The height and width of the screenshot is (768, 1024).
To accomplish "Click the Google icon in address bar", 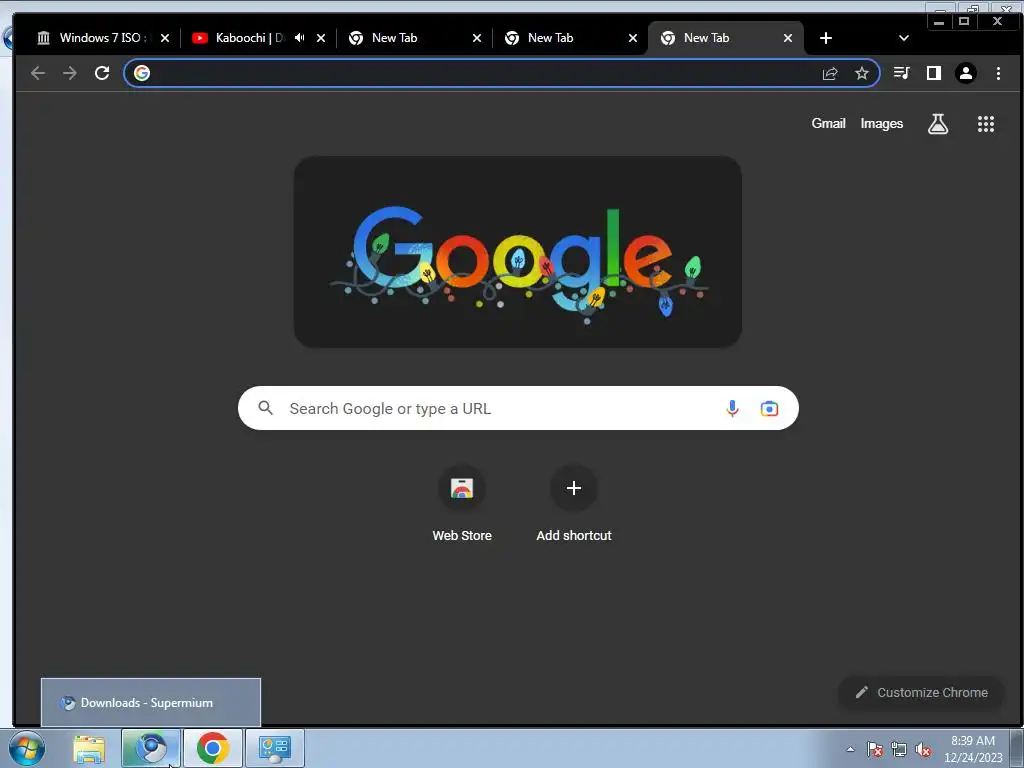I will tap(142, 73).
